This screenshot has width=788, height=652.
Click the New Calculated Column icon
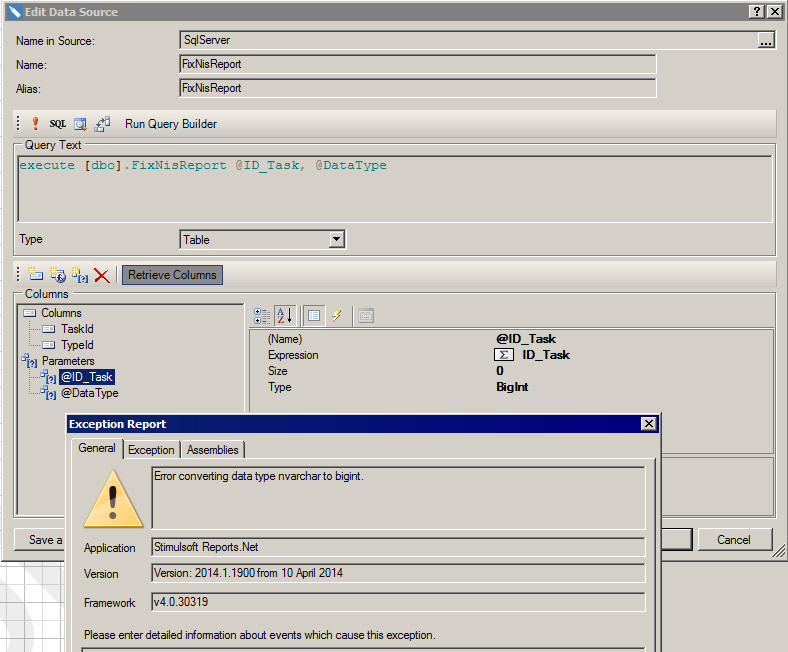point(58,275)
